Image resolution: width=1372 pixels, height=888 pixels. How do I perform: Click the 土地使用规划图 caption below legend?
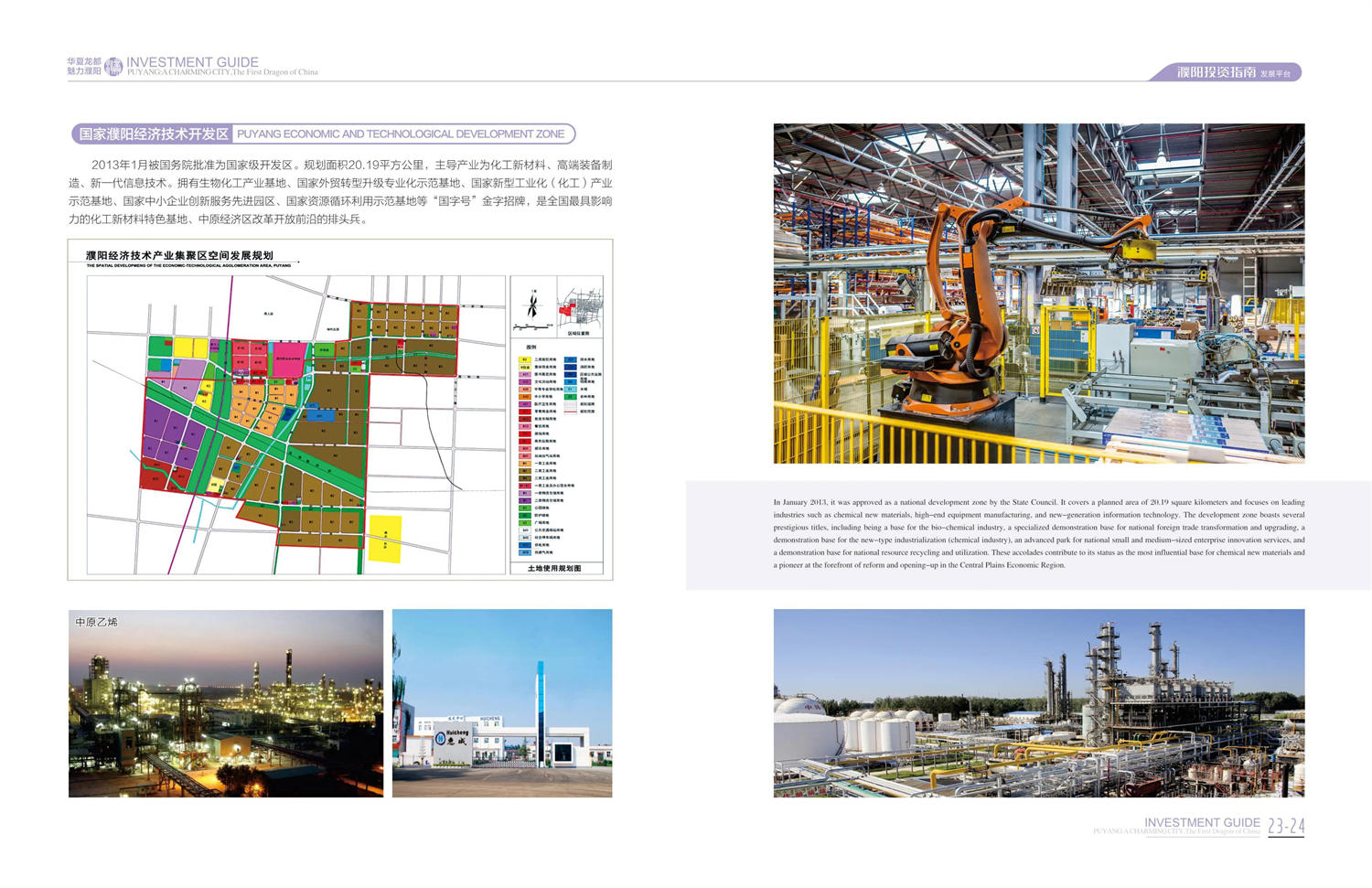pyautogui.click(x=554, y=568)
